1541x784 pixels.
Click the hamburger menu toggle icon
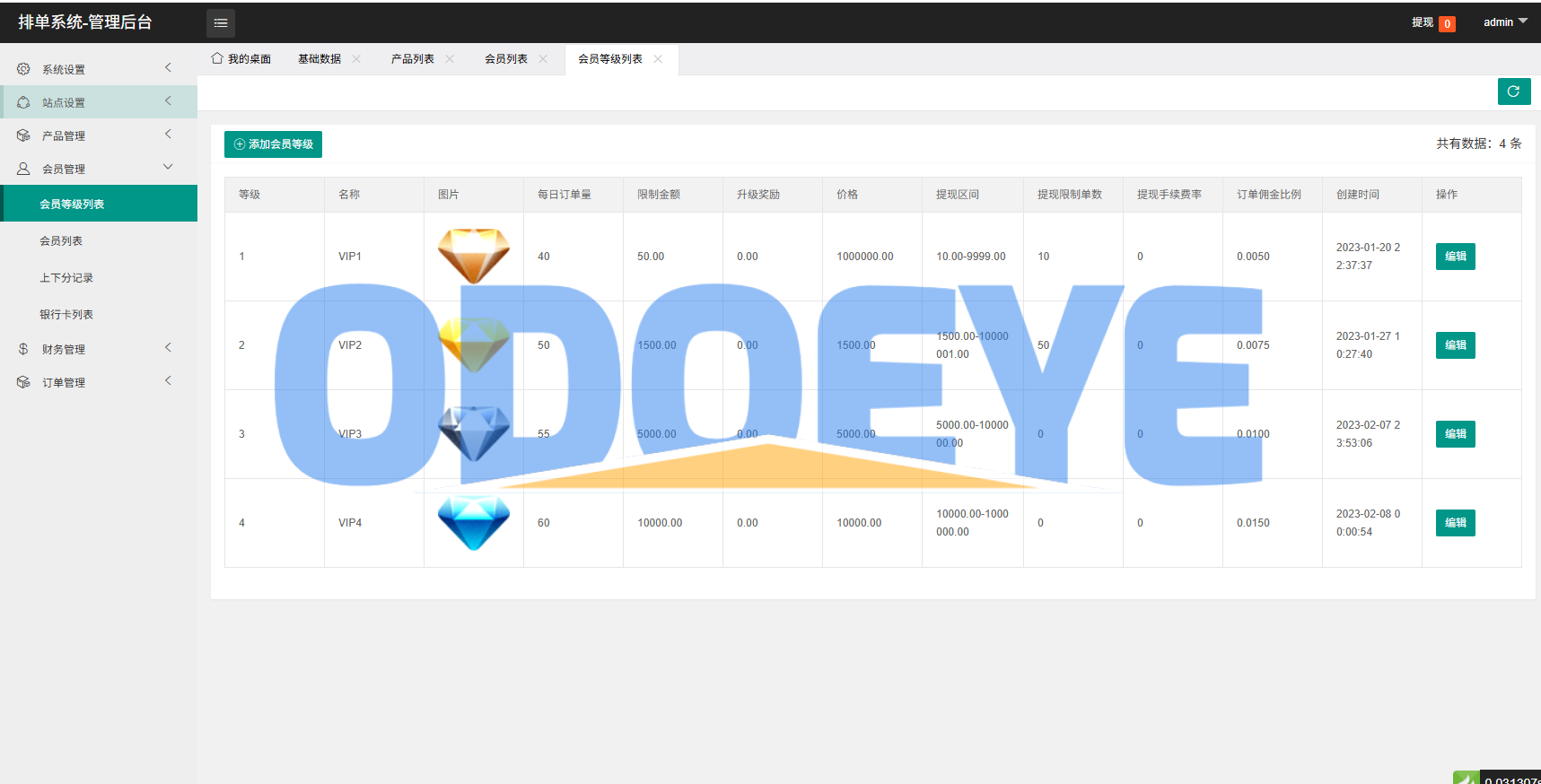[221, 23]
